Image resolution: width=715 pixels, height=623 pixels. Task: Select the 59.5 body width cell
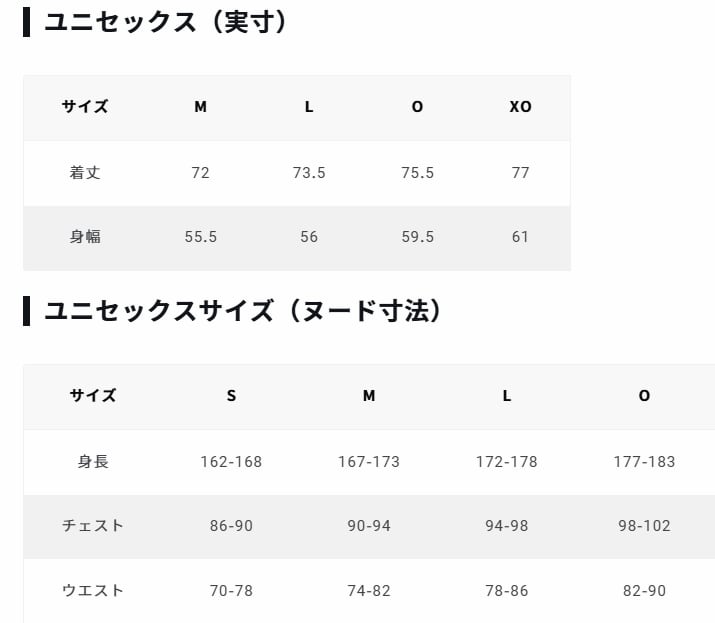(x=417, y=237)
